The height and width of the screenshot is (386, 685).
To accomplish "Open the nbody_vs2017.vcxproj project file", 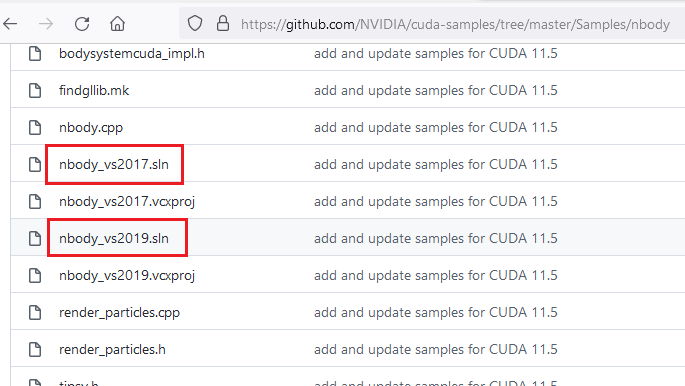I will (127, 202).
